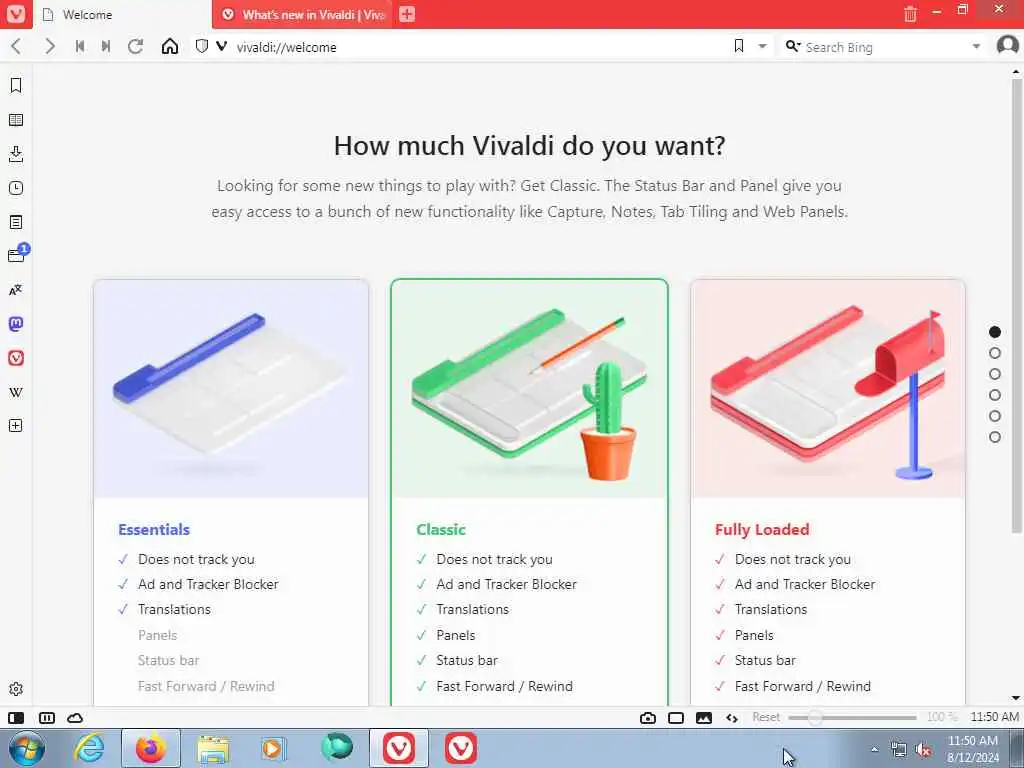The height and width of the screenshot is (768, 1024).
Task: Select the last page indicator dot
Action: 995,437
